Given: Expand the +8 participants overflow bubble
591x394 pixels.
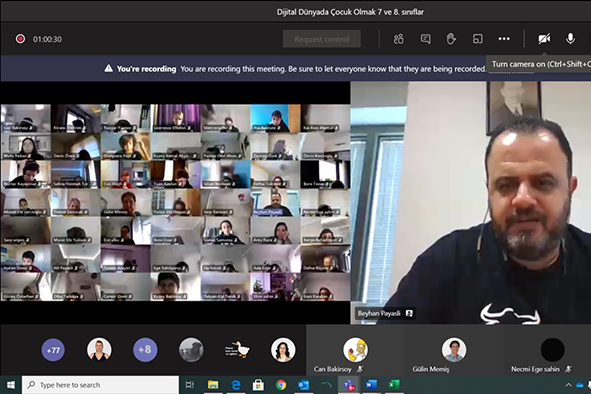Looking at the screenshot, I should click(x=145, y=350).
